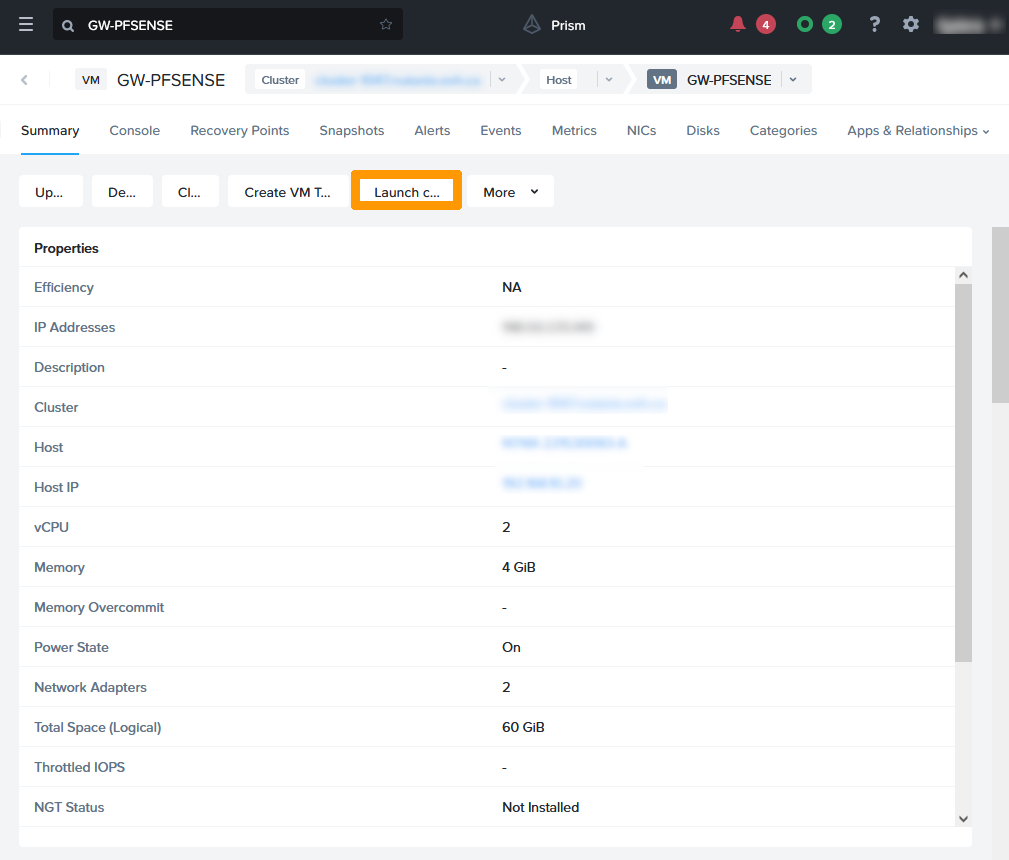Select the Metrics tab
This screenshot has height=860, width=1009.
[x=573, y=130]
